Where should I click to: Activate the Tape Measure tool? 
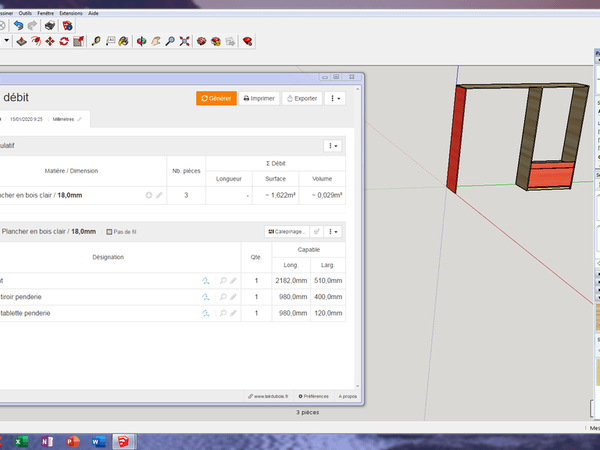[x=96, y=41]
